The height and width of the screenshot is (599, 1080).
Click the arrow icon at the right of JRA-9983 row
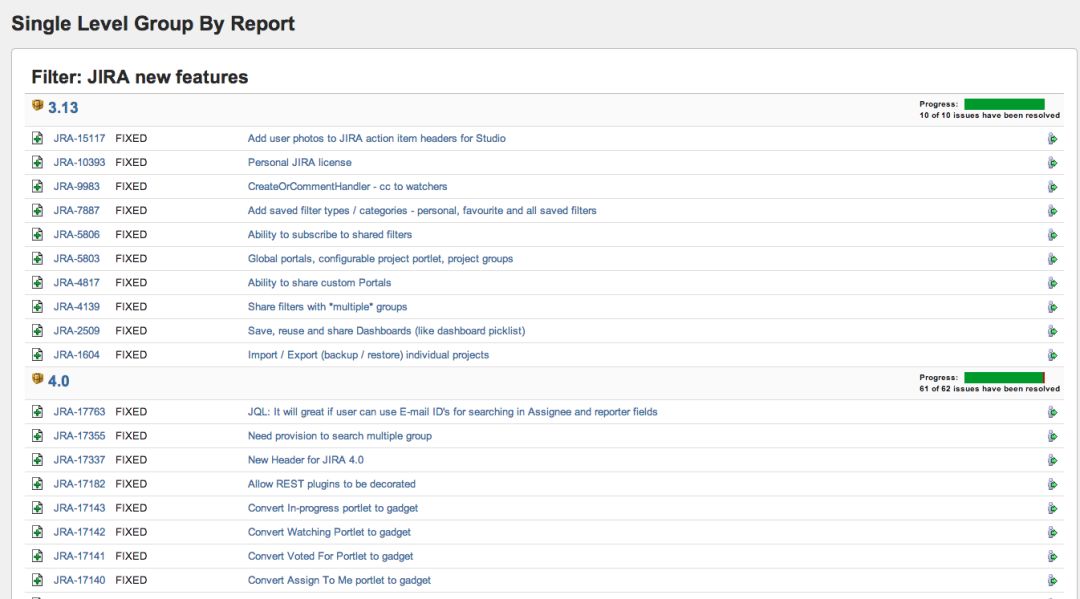pos(1052,187)
